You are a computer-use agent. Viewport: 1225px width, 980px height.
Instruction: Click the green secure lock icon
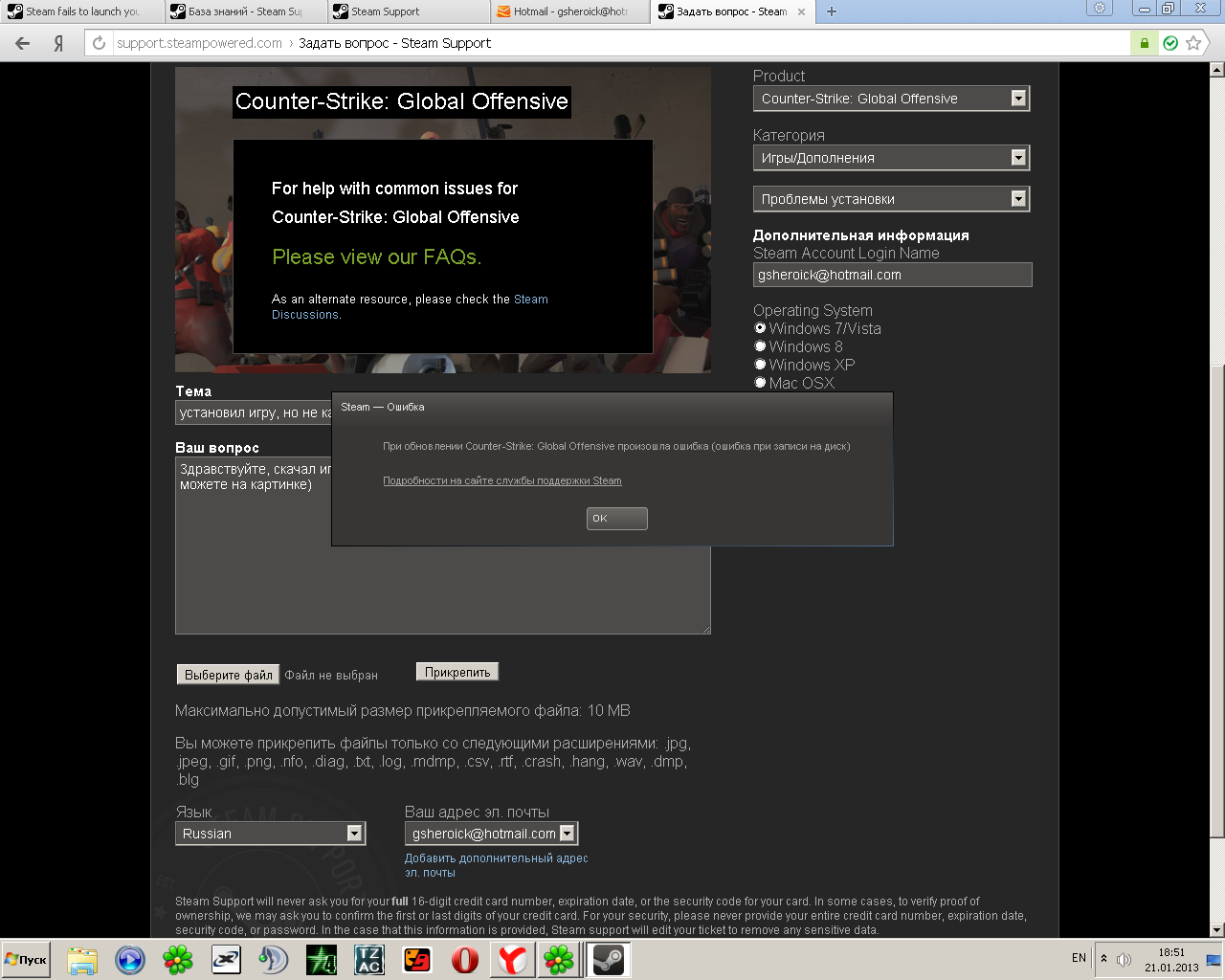tap(1144, 43)
